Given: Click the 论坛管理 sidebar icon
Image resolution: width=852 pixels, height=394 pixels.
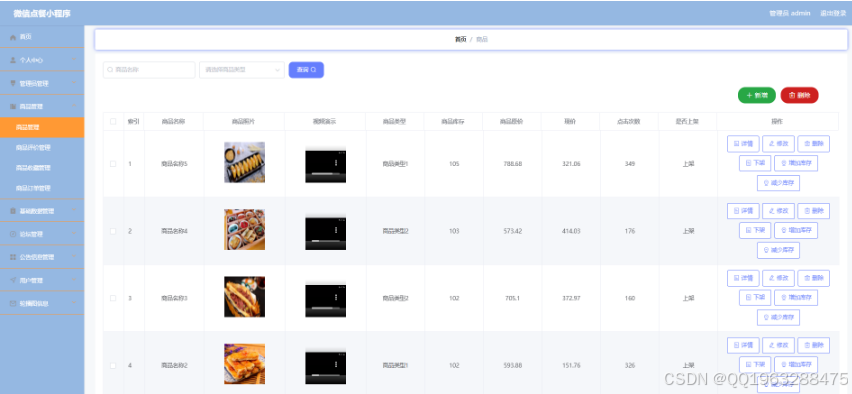Looking at the screenshot, I should coord(12,234).
